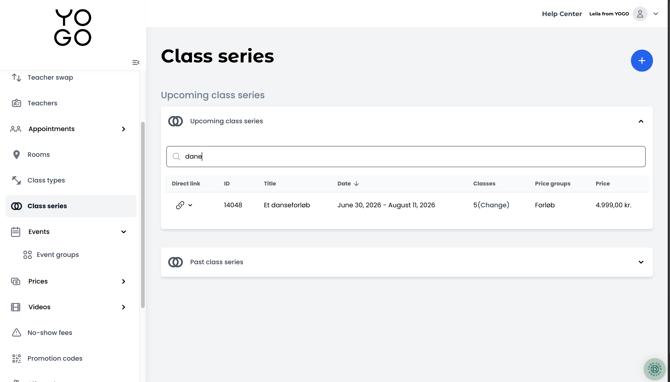
Task: Click the user avatar icon in the header
Action: coord(640,14)
